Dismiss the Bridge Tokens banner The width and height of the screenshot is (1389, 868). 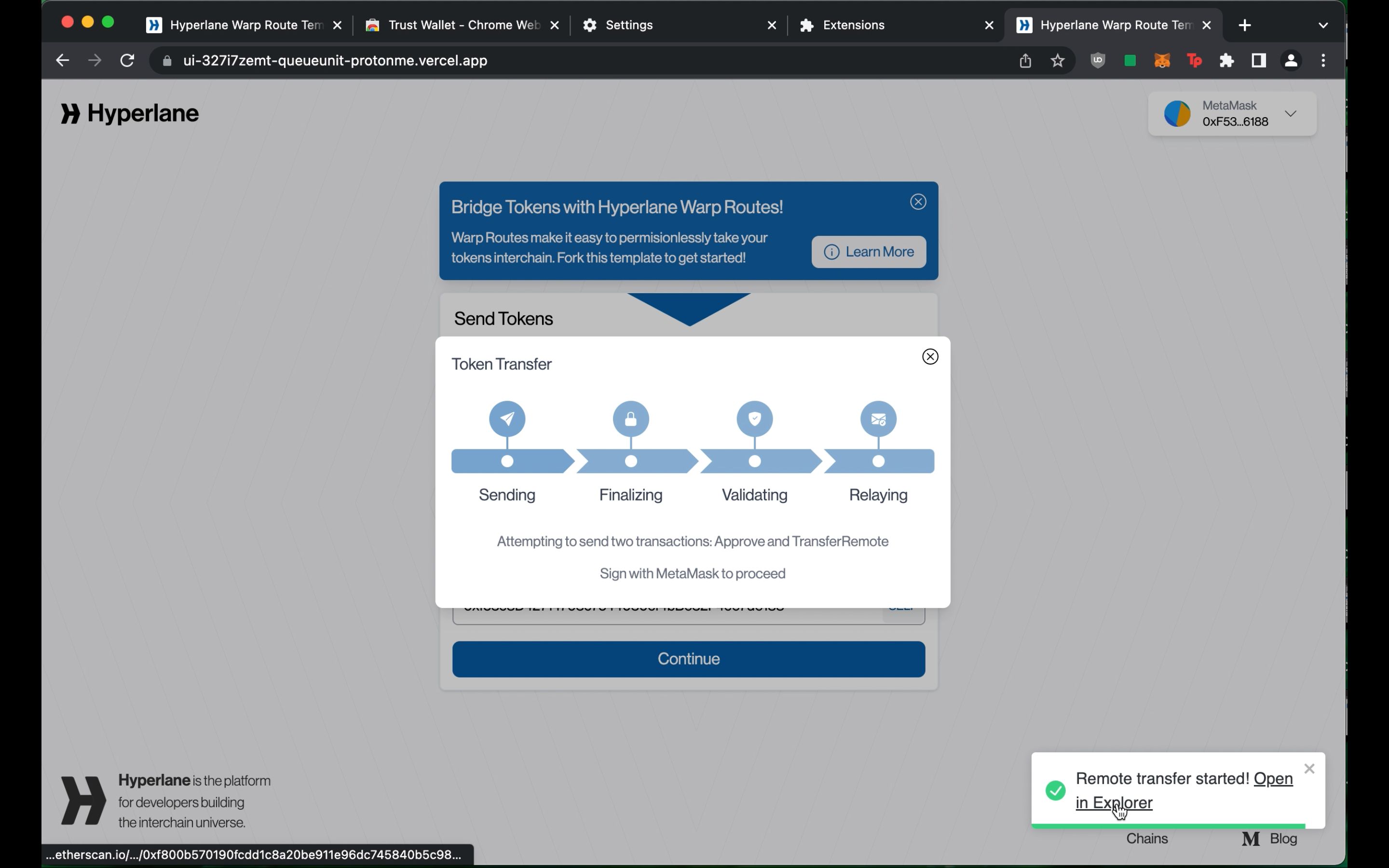918,202
